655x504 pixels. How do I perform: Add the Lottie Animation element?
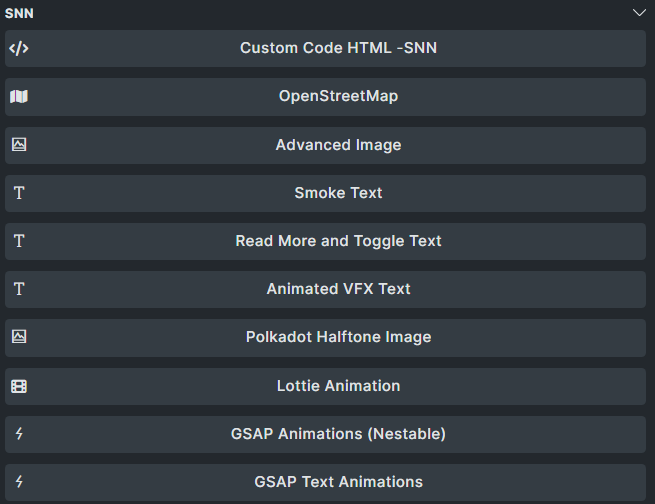click(x=325, y=386)
